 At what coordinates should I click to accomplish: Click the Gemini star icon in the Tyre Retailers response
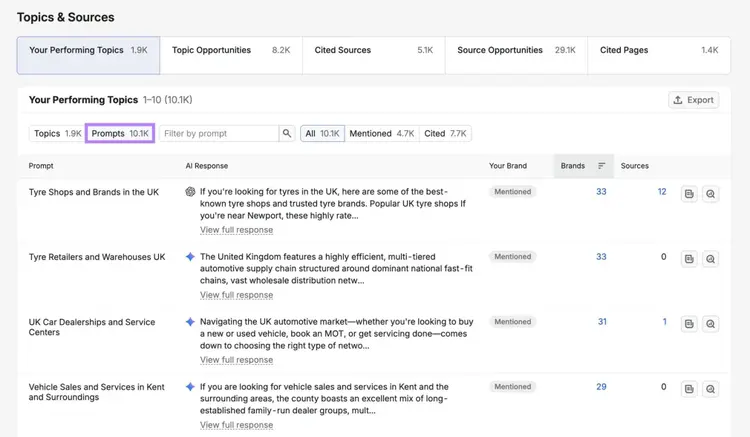coord(190,257)
